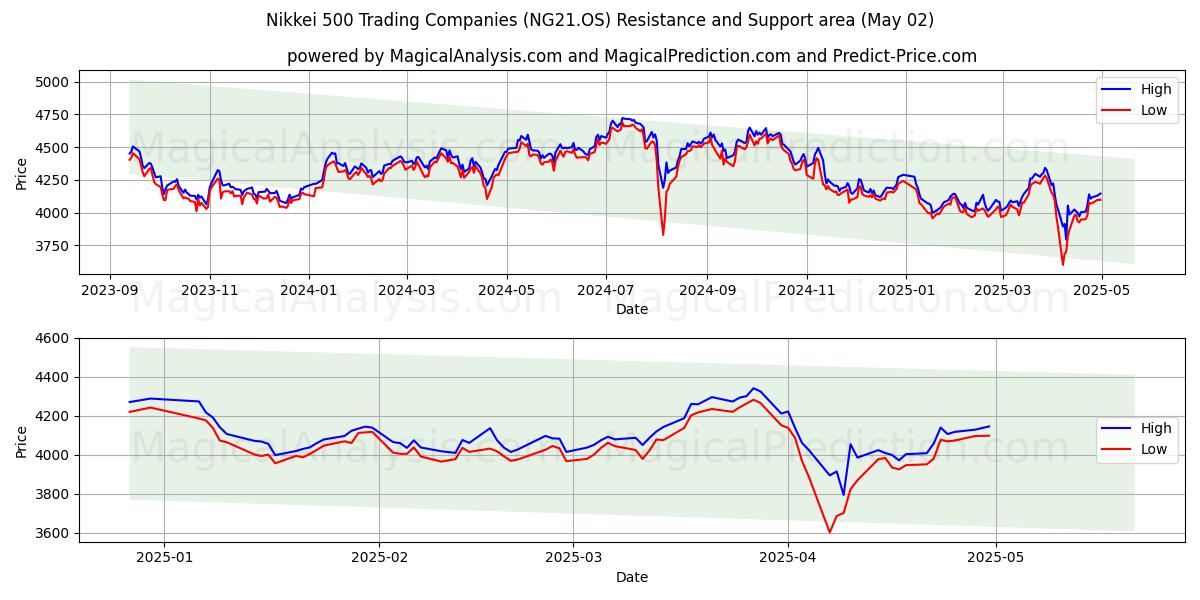Click the 2025-02 tick label on bottom chart

click(381, 558)
